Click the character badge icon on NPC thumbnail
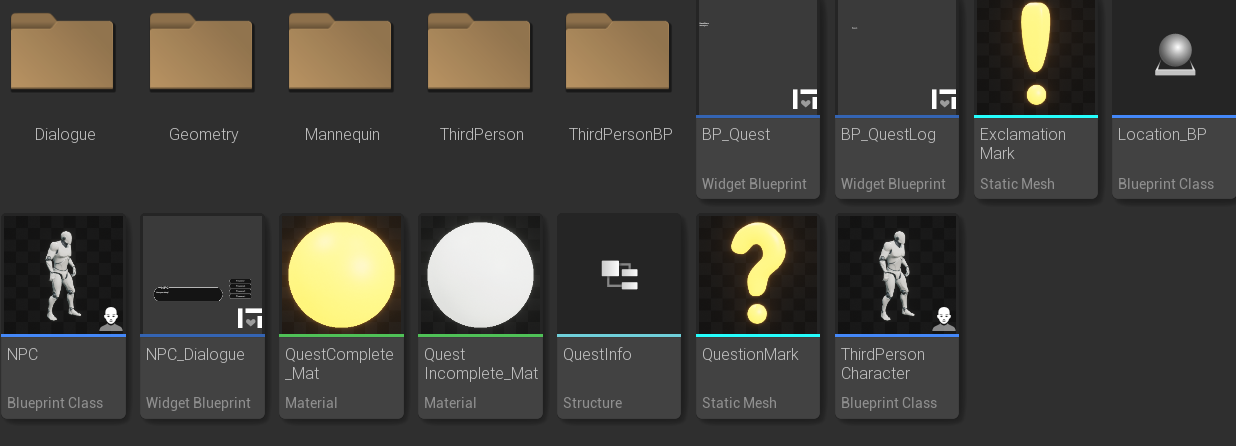This screenshot has width=1236, height=446. point(111,319)
